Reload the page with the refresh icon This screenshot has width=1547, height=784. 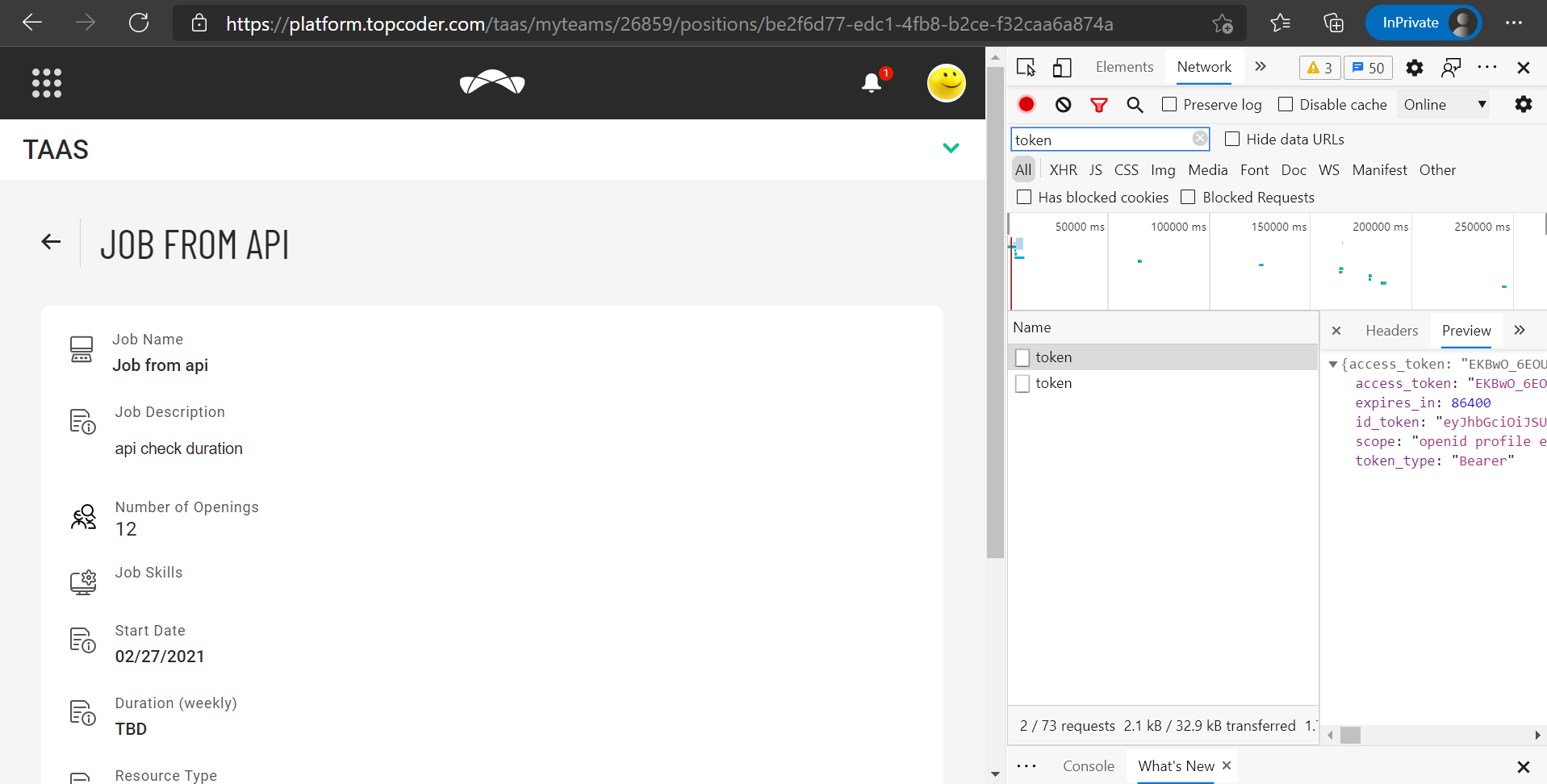pos(139,23)
